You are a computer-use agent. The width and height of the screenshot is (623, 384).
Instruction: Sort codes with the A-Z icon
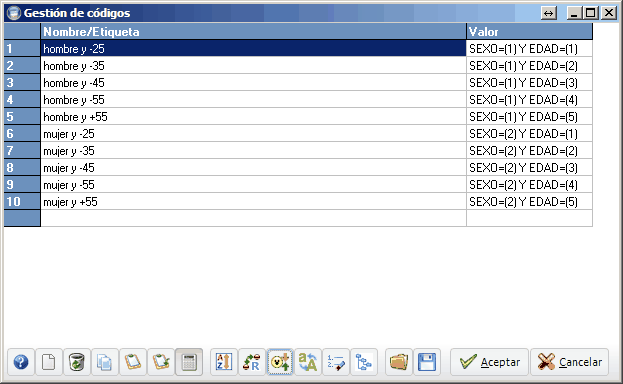tap(224, 362)
